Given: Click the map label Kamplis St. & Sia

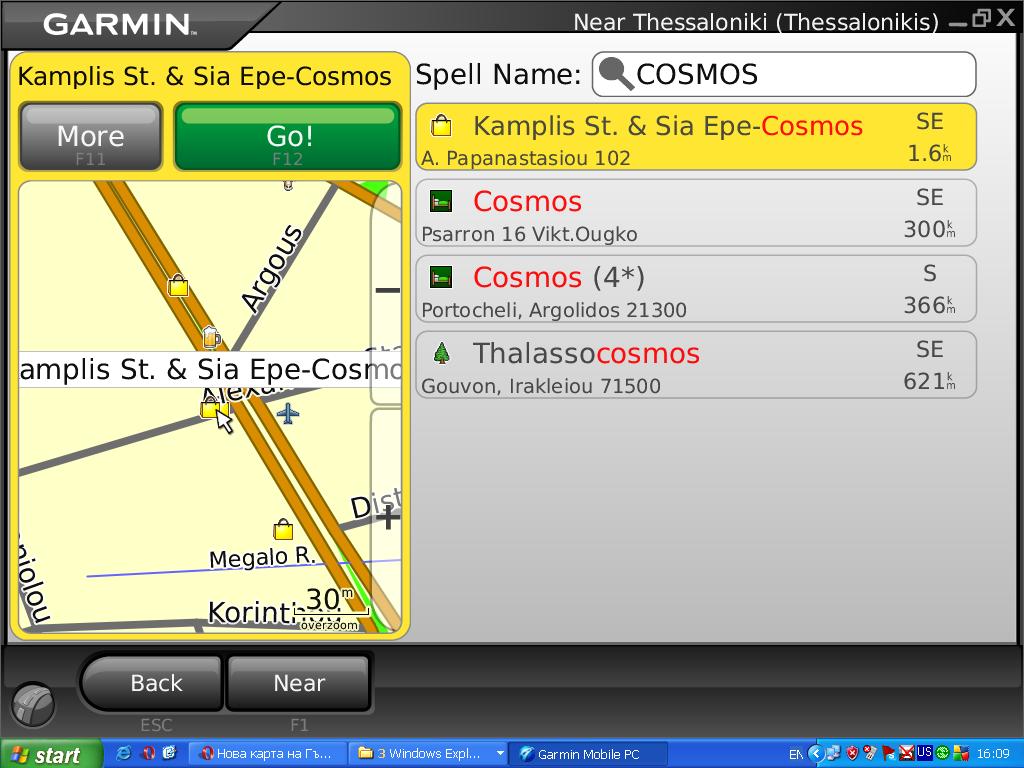Looking at the screenshot, I should pos(210,370).
